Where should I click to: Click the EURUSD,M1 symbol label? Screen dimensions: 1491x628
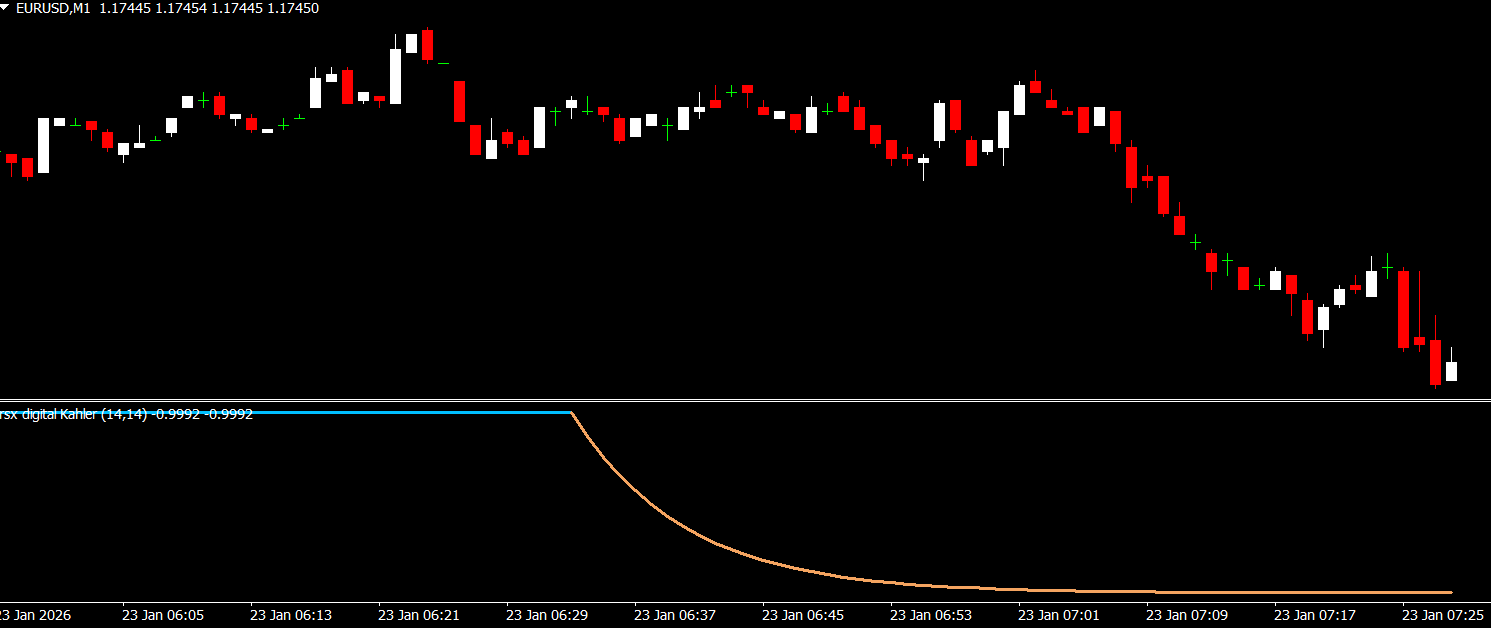[52, 8]
